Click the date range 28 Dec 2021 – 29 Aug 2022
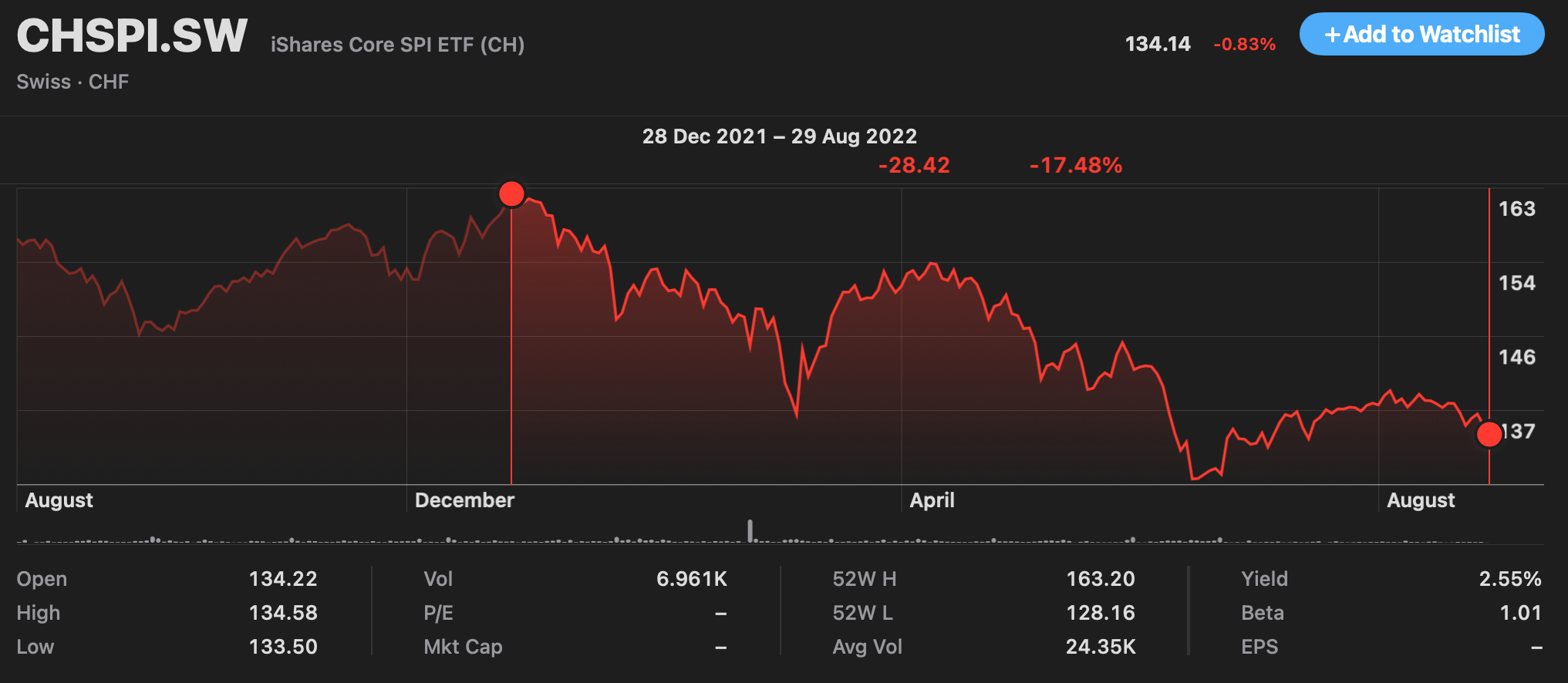This screenshot has width=1568, height=683. click(779, 136)
